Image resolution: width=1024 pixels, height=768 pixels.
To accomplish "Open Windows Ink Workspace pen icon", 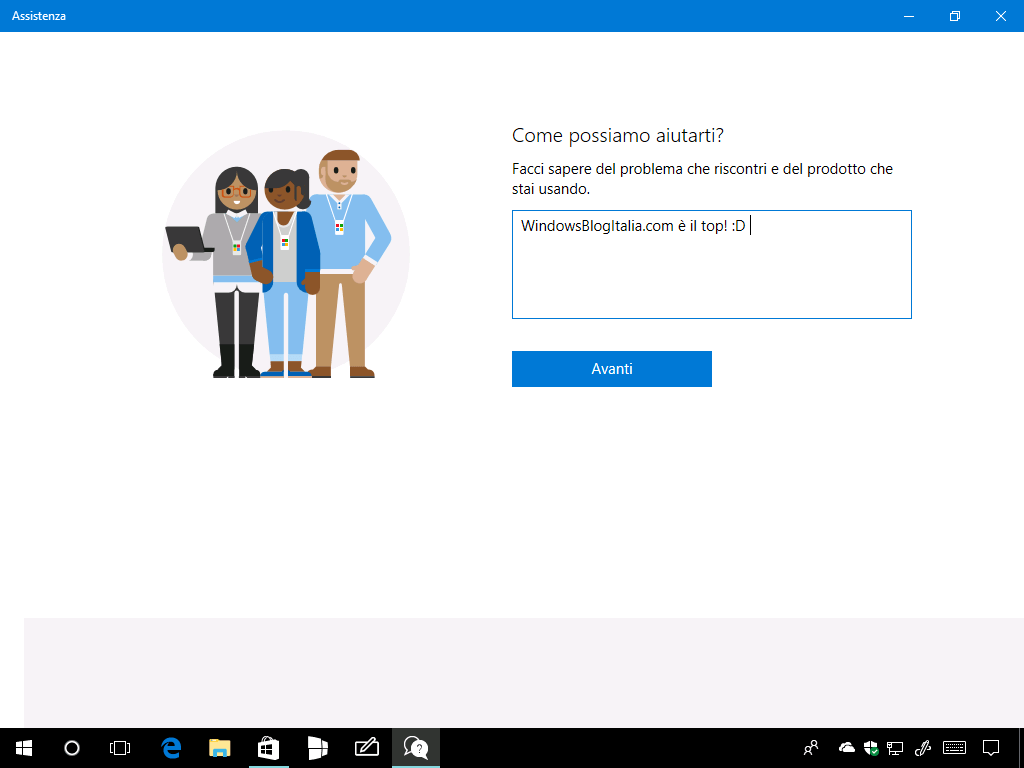I will click(x=922, y=748).
